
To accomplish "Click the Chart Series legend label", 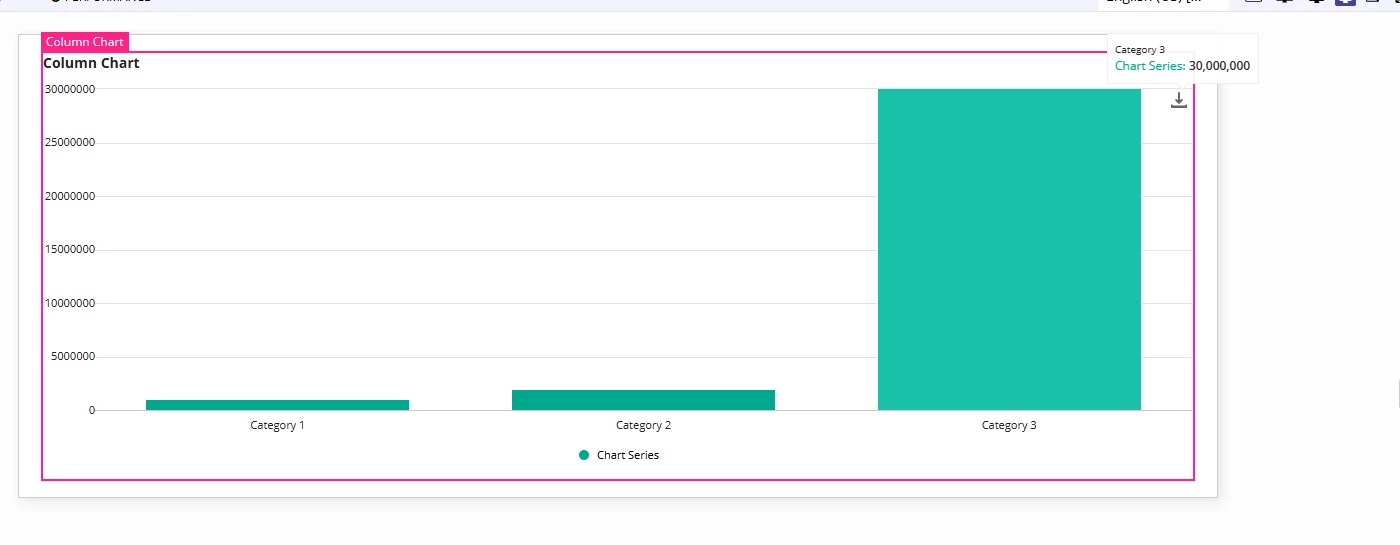I will pyautogui.click(x=628, y=455).
